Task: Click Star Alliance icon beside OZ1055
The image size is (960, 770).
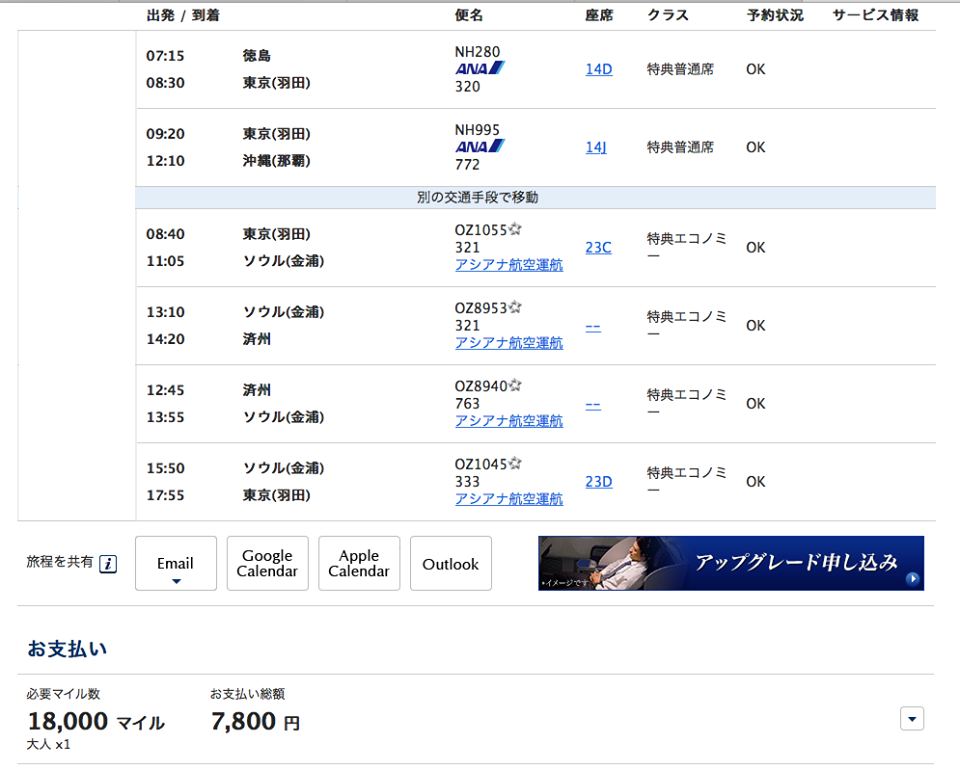Action: [x=515, y=230]
